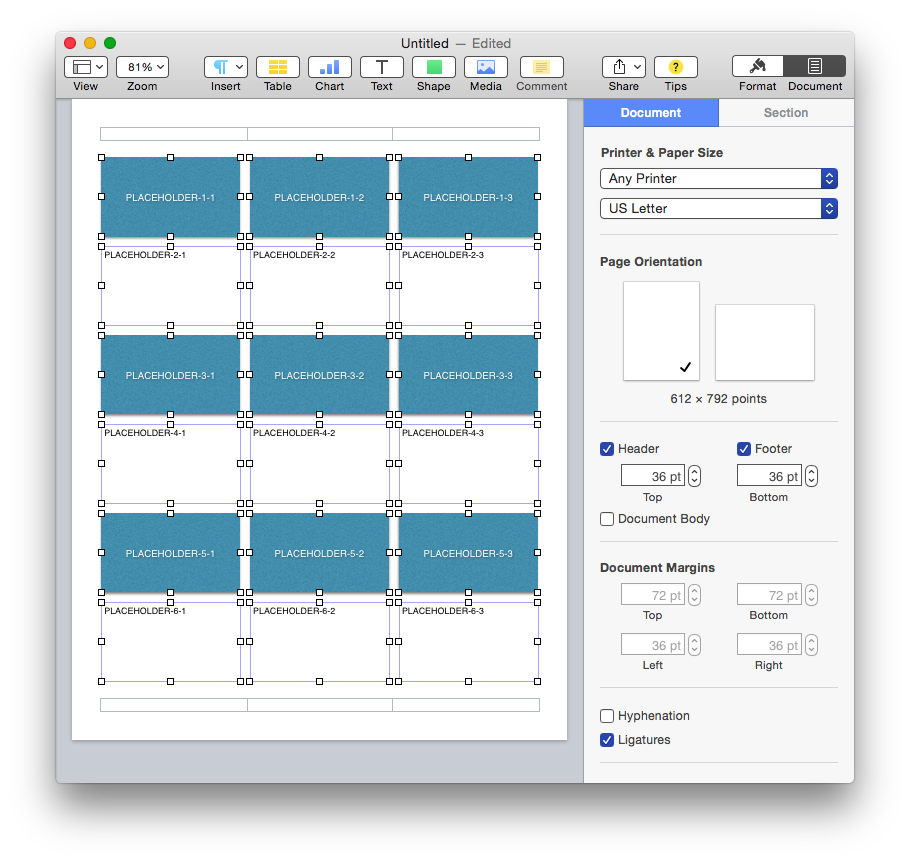Click the Share button
910x863 pixels.
(x=622, y=67)
